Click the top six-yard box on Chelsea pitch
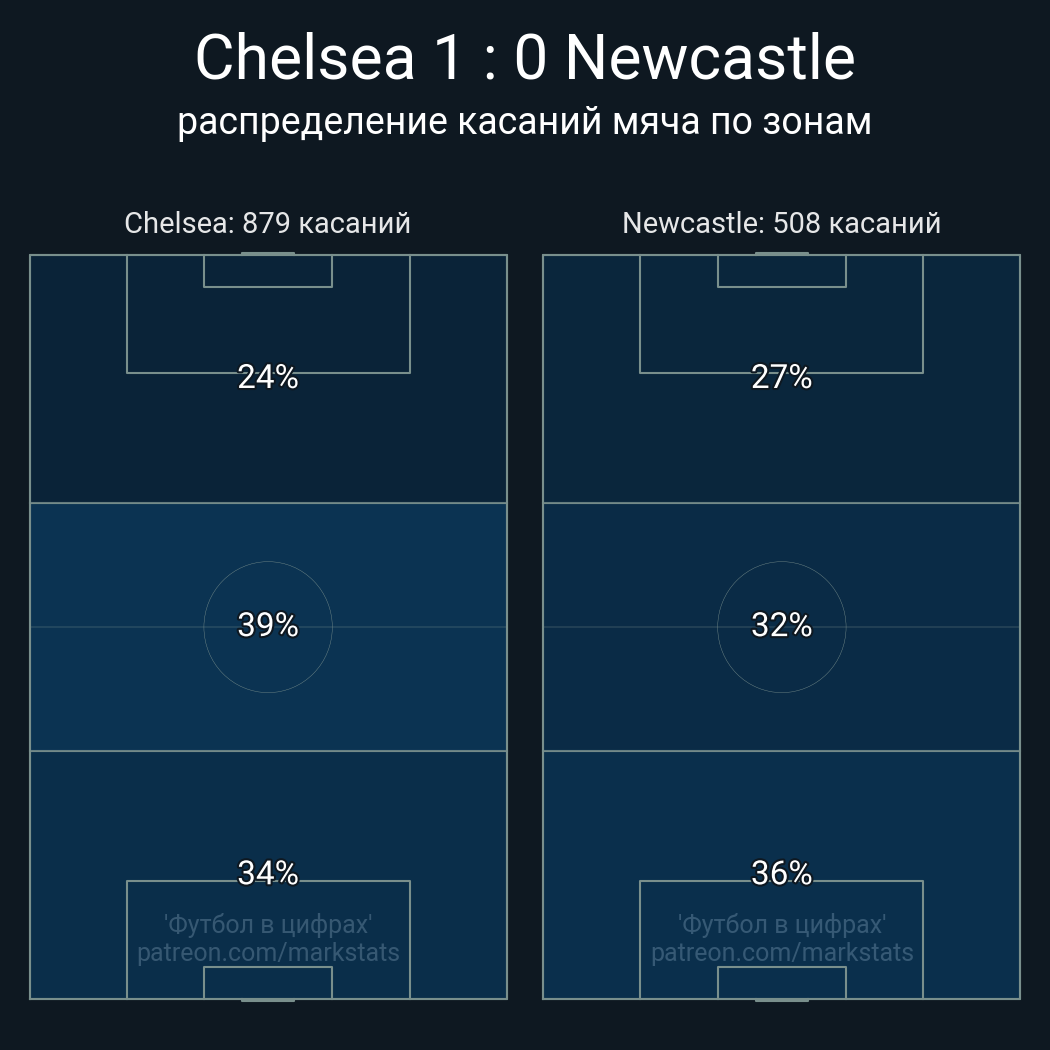Screen dimensions: 1050x1050 268,271
